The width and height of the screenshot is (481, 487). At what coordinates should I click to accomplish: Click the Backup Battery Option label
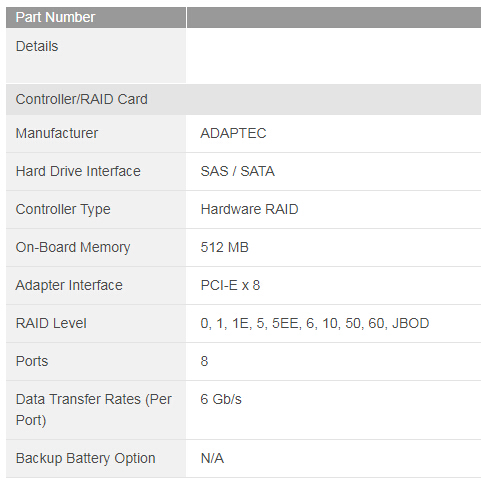tap(86, 458)
